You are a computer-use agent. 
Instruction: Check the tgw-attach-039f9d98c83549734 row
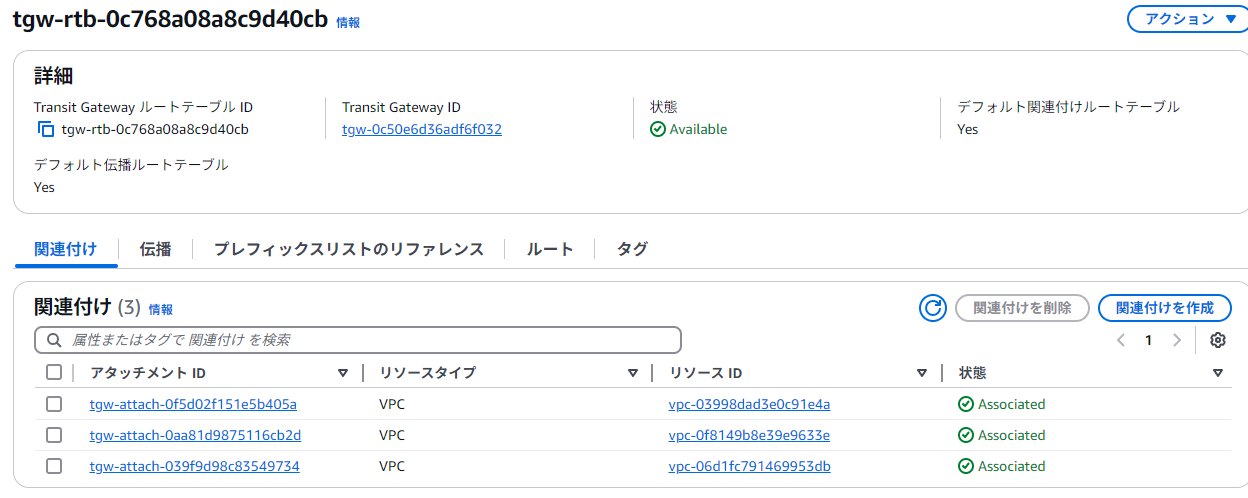tap(54, 466)
